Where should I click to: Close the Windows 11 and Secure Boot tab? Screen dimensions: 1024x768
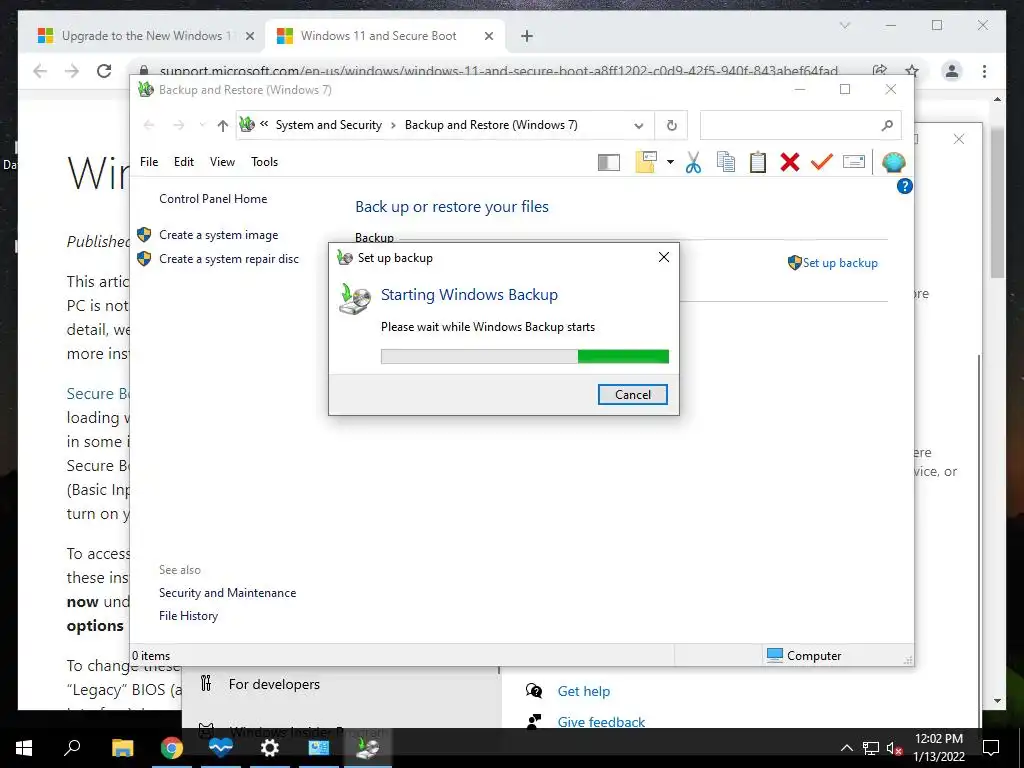pyautogui.click(x=488, y=36)
